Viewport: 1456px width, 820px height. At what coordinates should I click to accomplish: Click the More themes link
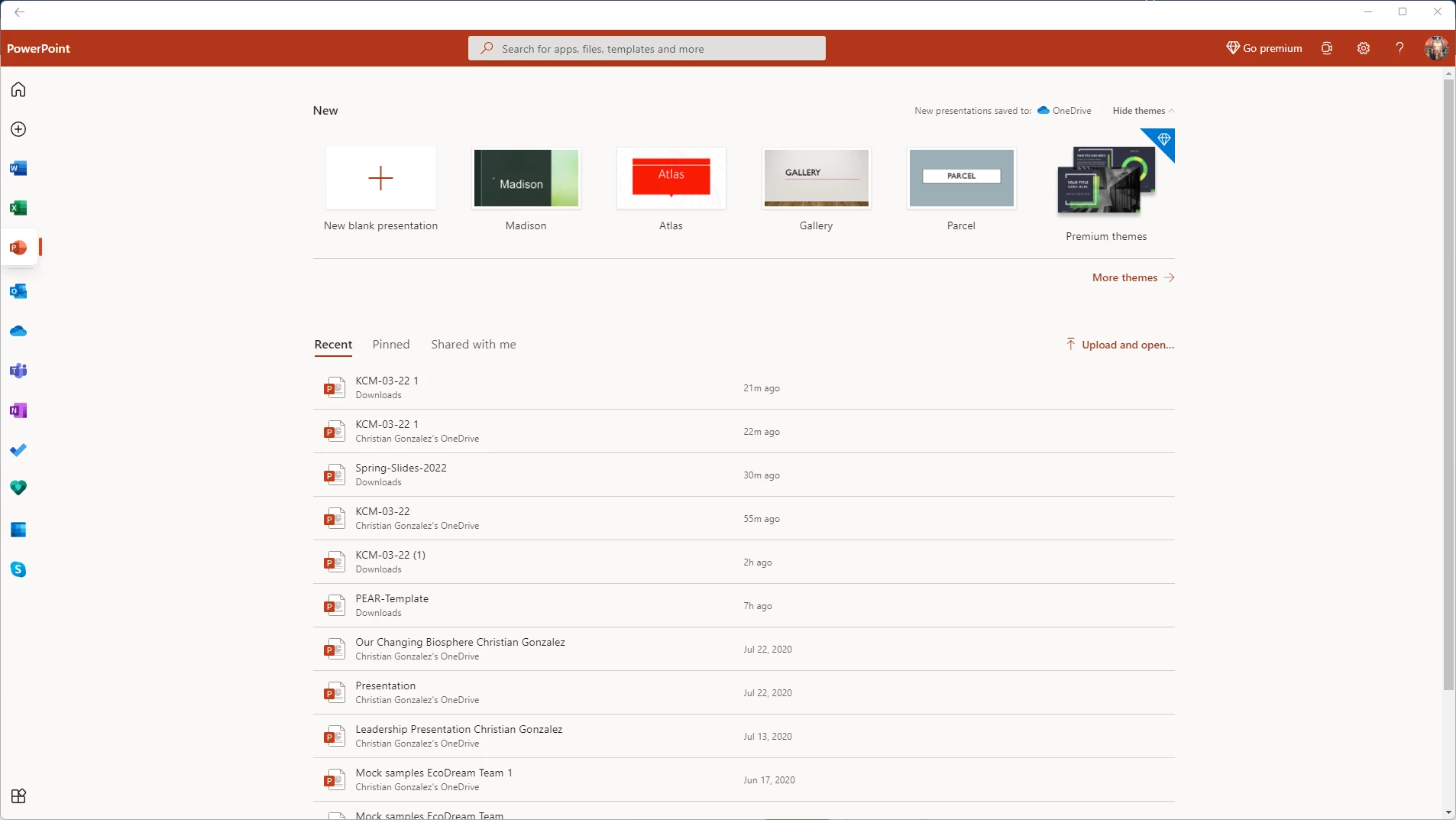pyautogui.click(x=1133, y=277)
